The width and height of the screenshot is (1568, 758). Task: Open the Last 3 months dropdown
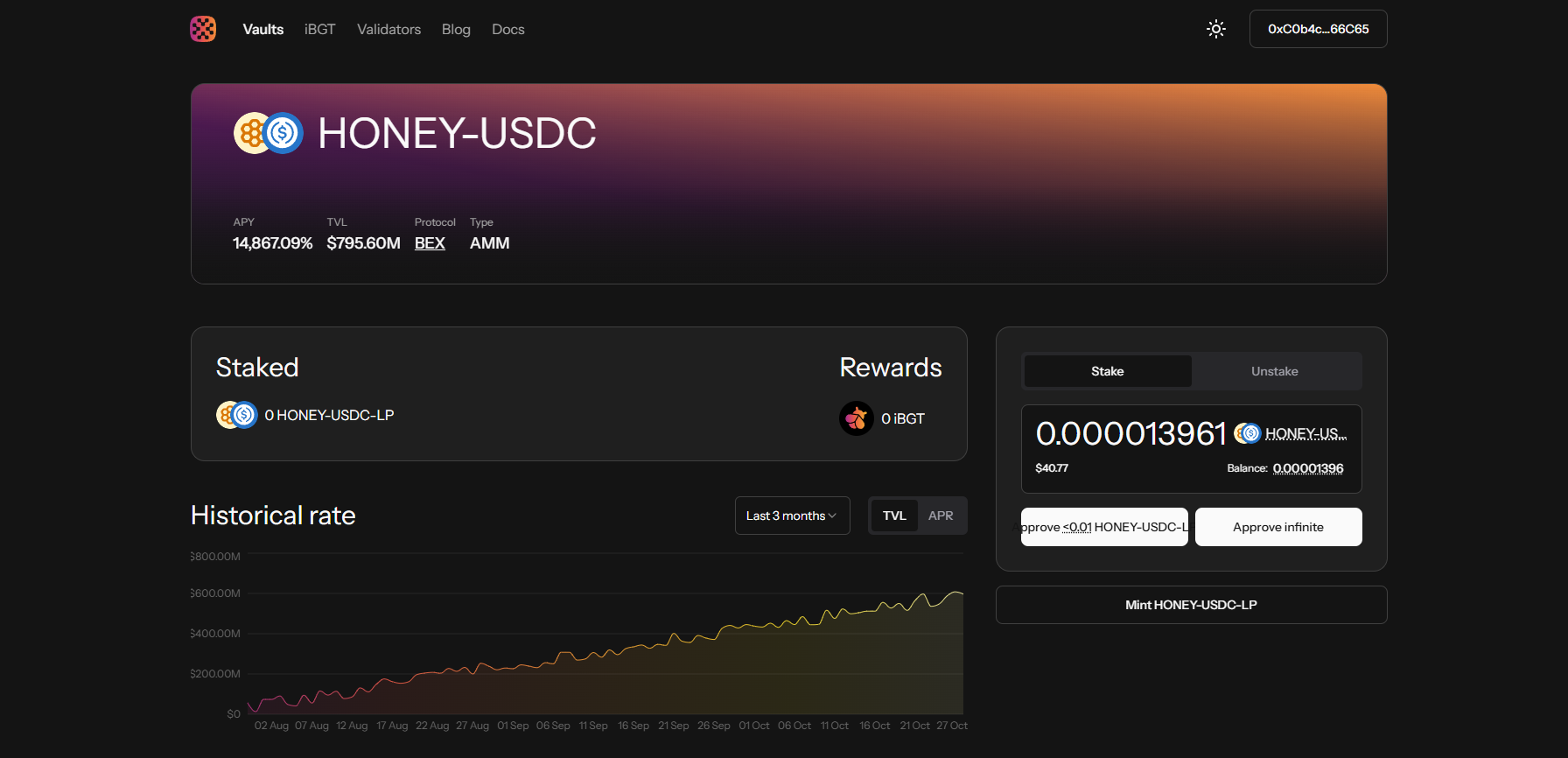tap(792, 516)
